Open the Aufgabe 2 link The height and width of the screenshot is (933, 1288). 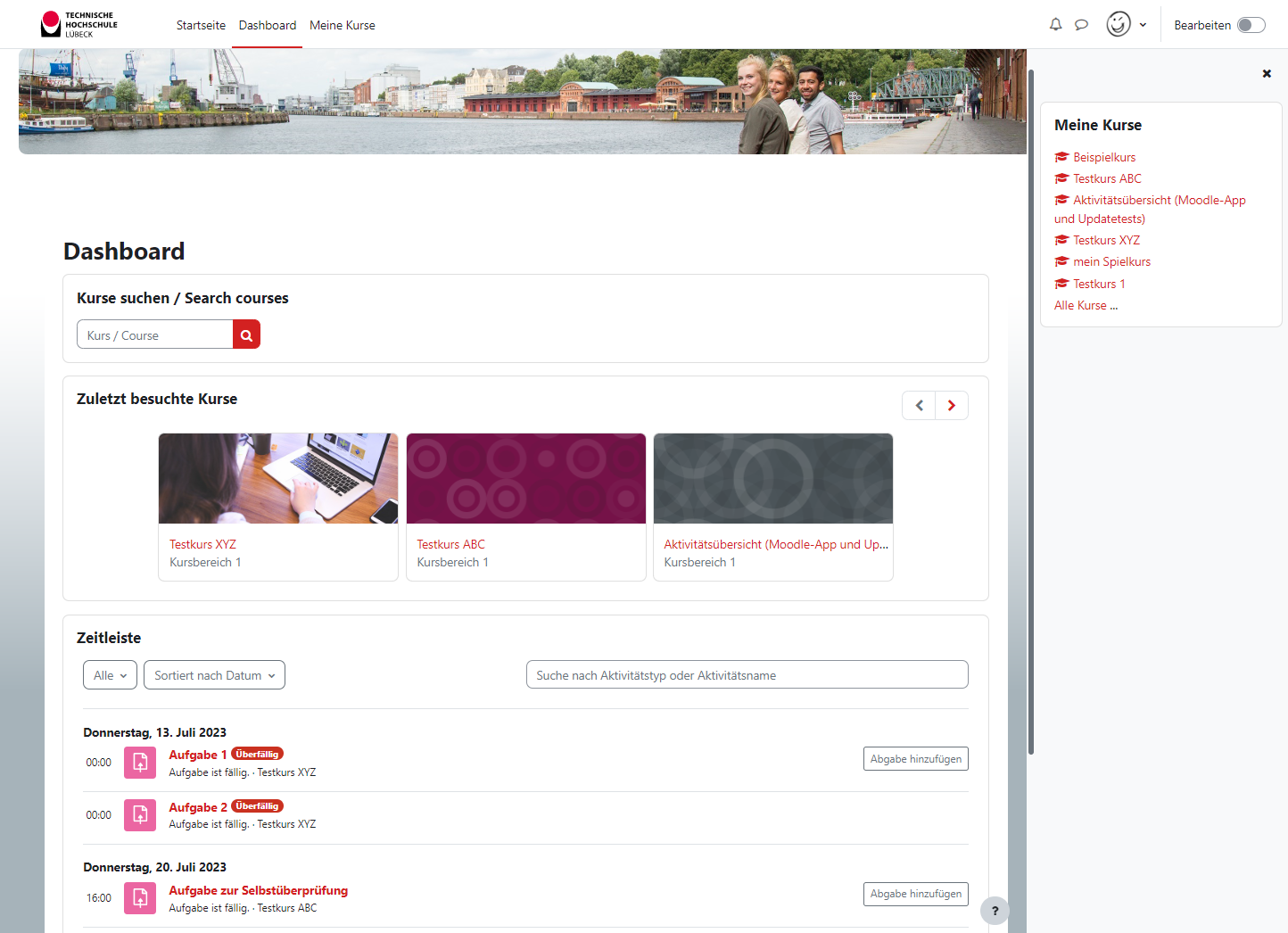[198, 807]
